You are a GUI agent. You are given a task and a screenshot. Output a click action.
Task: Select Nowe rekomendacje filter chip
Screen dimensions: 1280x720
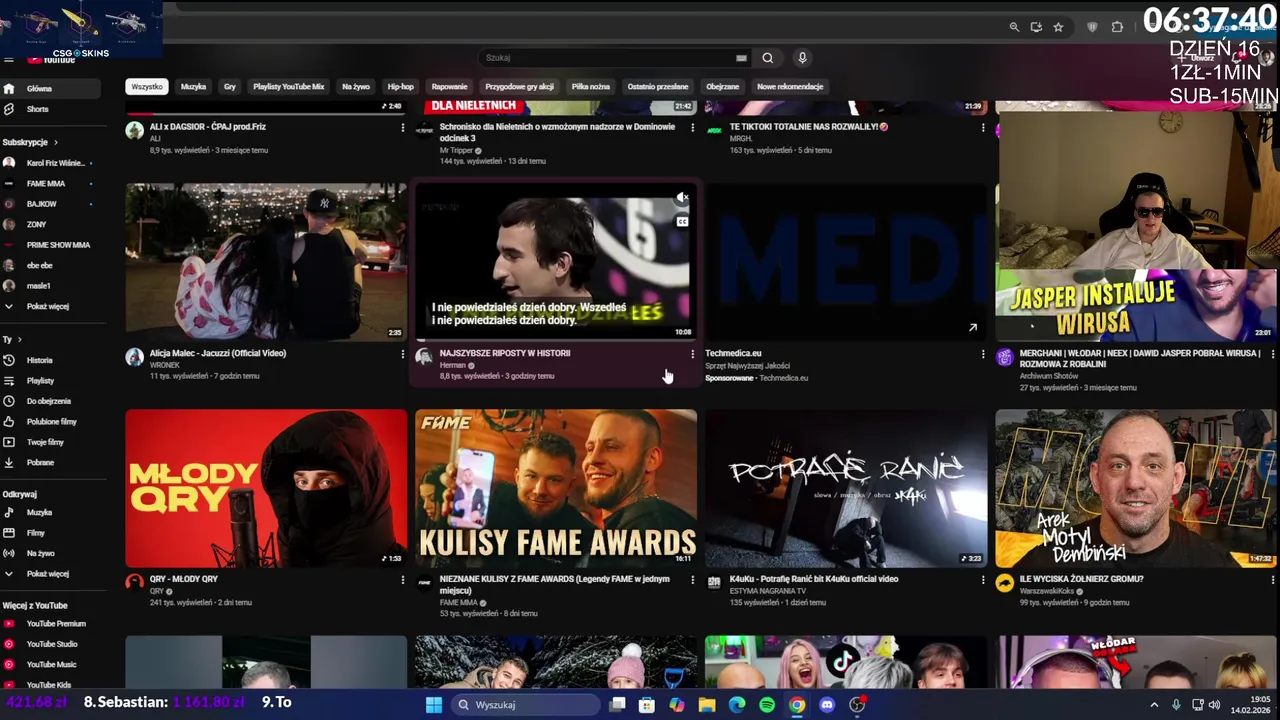(x=790, y=87)
